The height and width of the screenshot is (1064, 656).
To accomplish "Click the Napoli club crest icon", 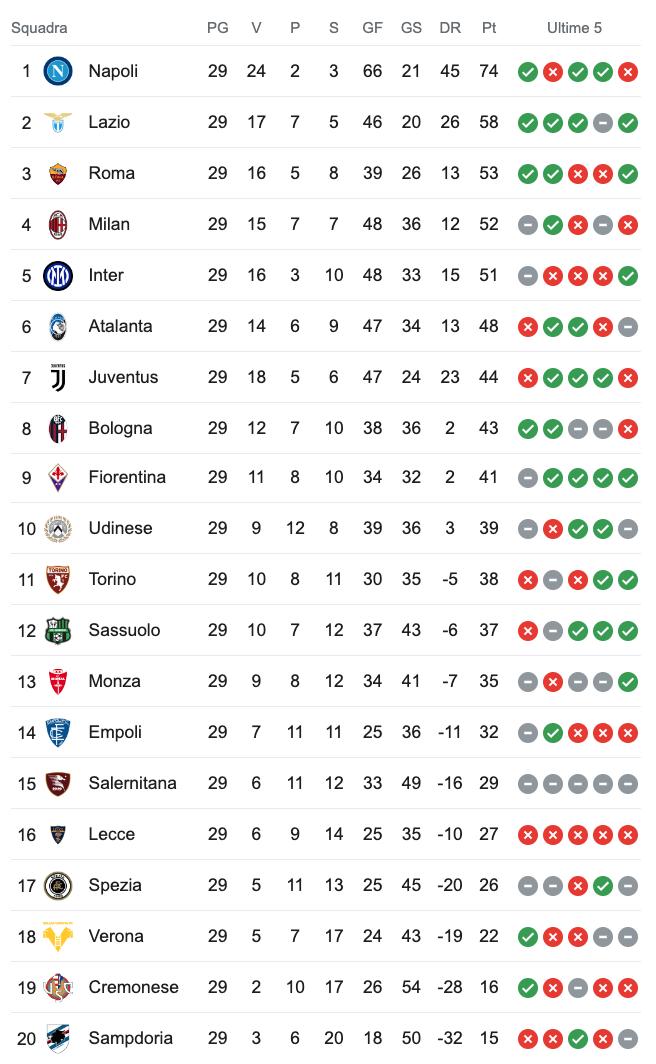I will (x=58, y=71).
